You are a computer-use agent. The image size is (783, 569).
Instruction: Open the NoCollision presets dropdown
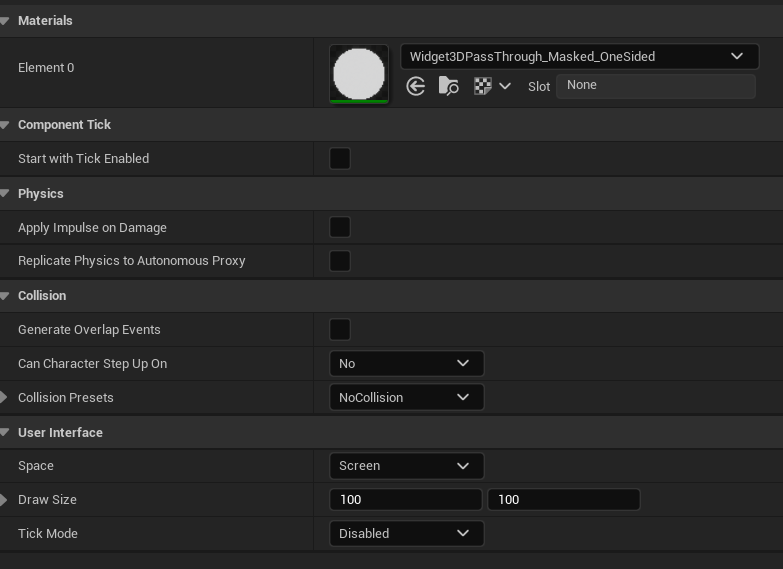[x=406, y=398]
